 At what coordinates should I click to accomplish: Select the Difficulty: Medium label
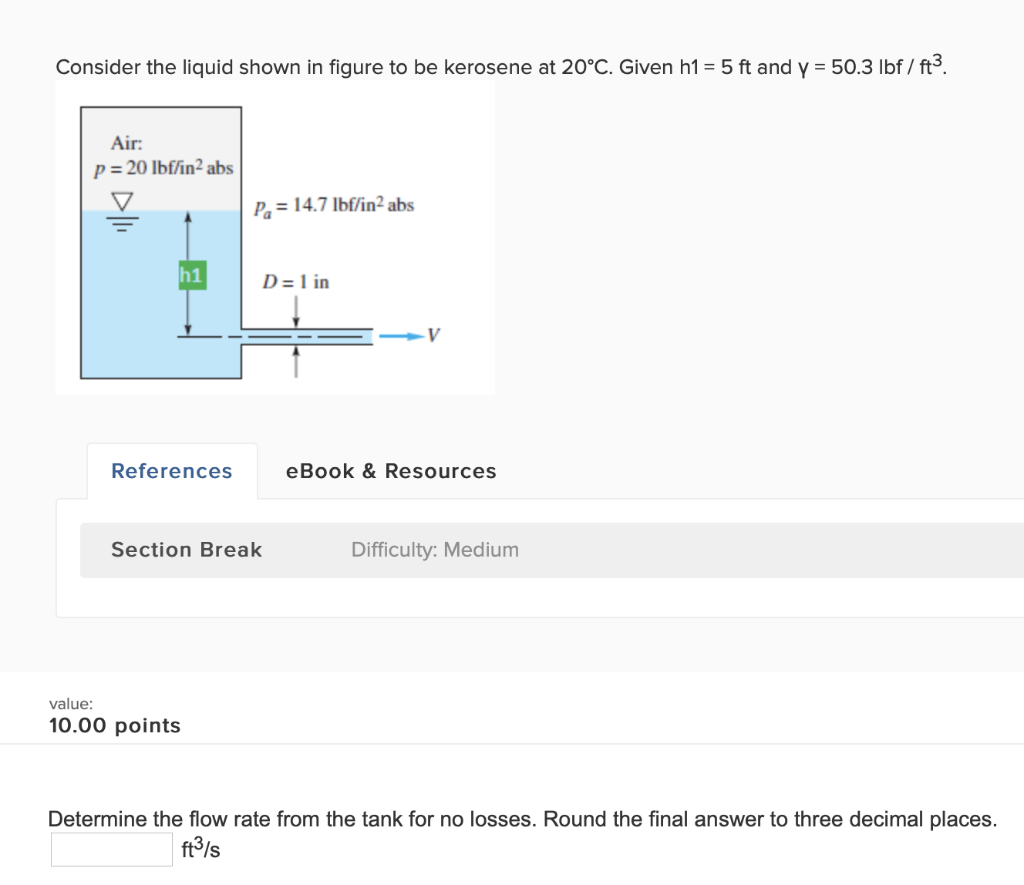(x=434, y=549)
